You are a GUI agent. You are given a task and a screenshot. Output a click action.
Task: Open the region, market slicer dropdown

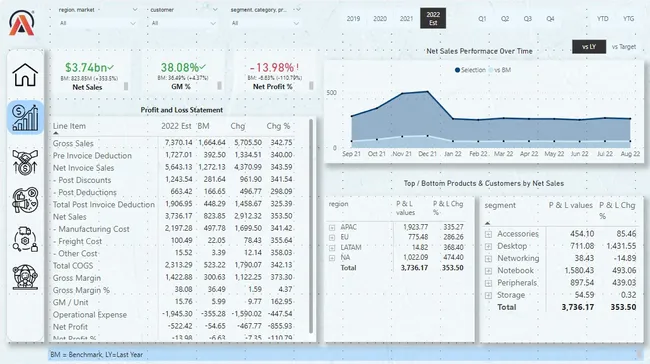(x=97, y=23)
